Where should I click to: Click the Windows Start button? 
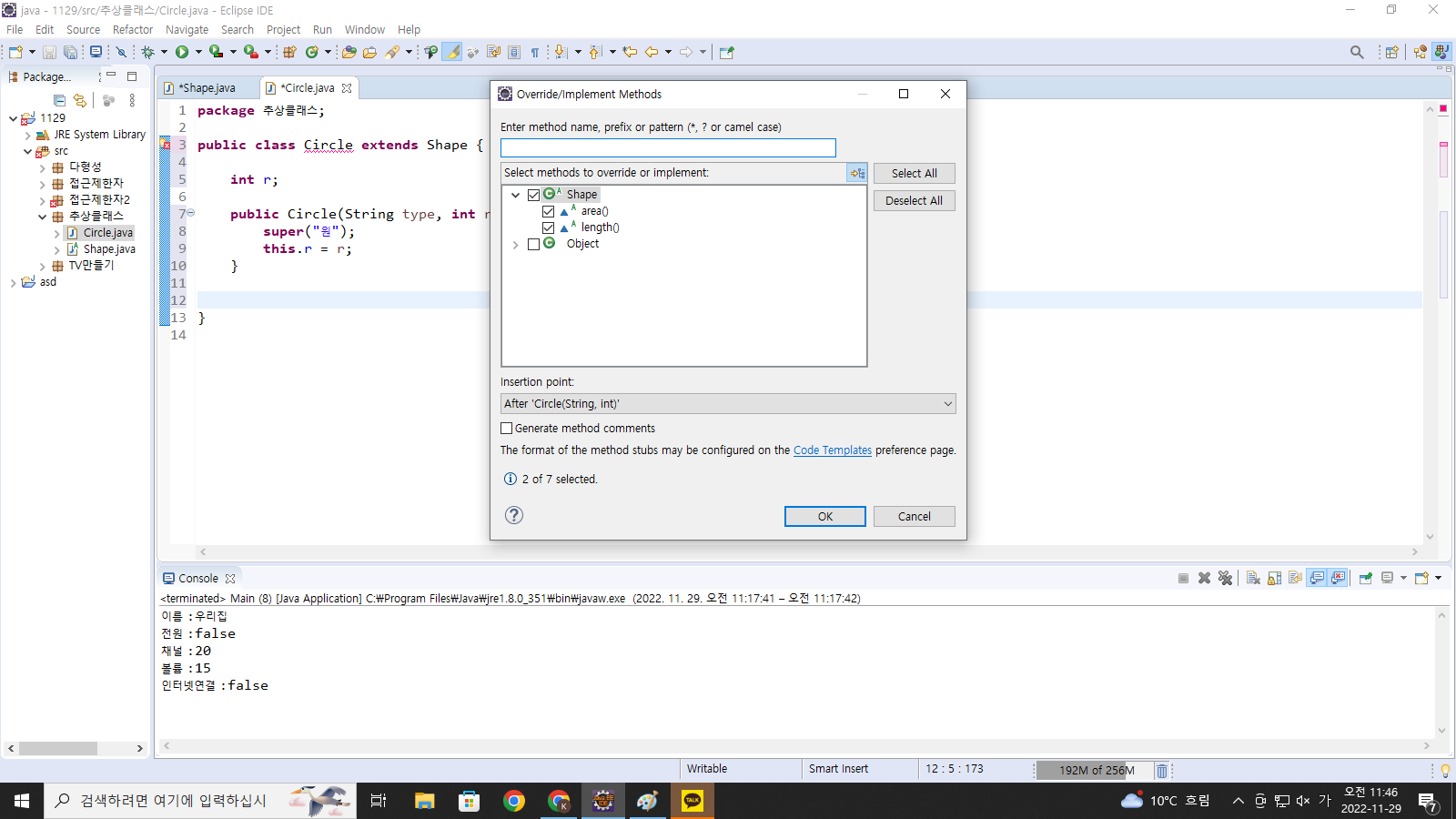(22, 801)
